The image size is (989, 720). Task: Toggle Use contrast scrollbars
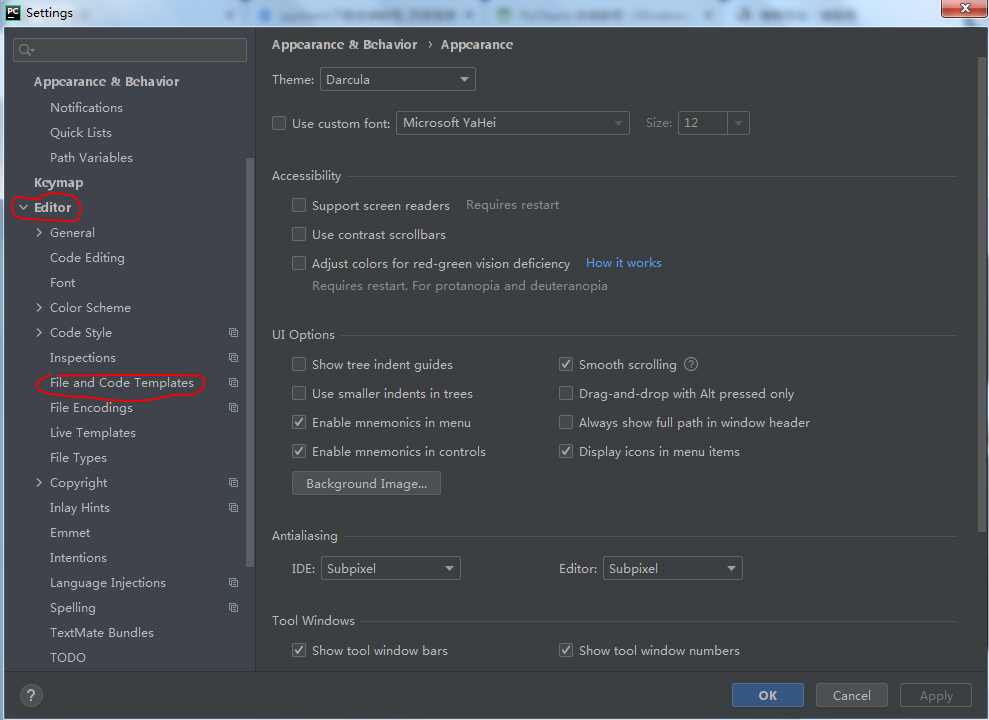299,234
